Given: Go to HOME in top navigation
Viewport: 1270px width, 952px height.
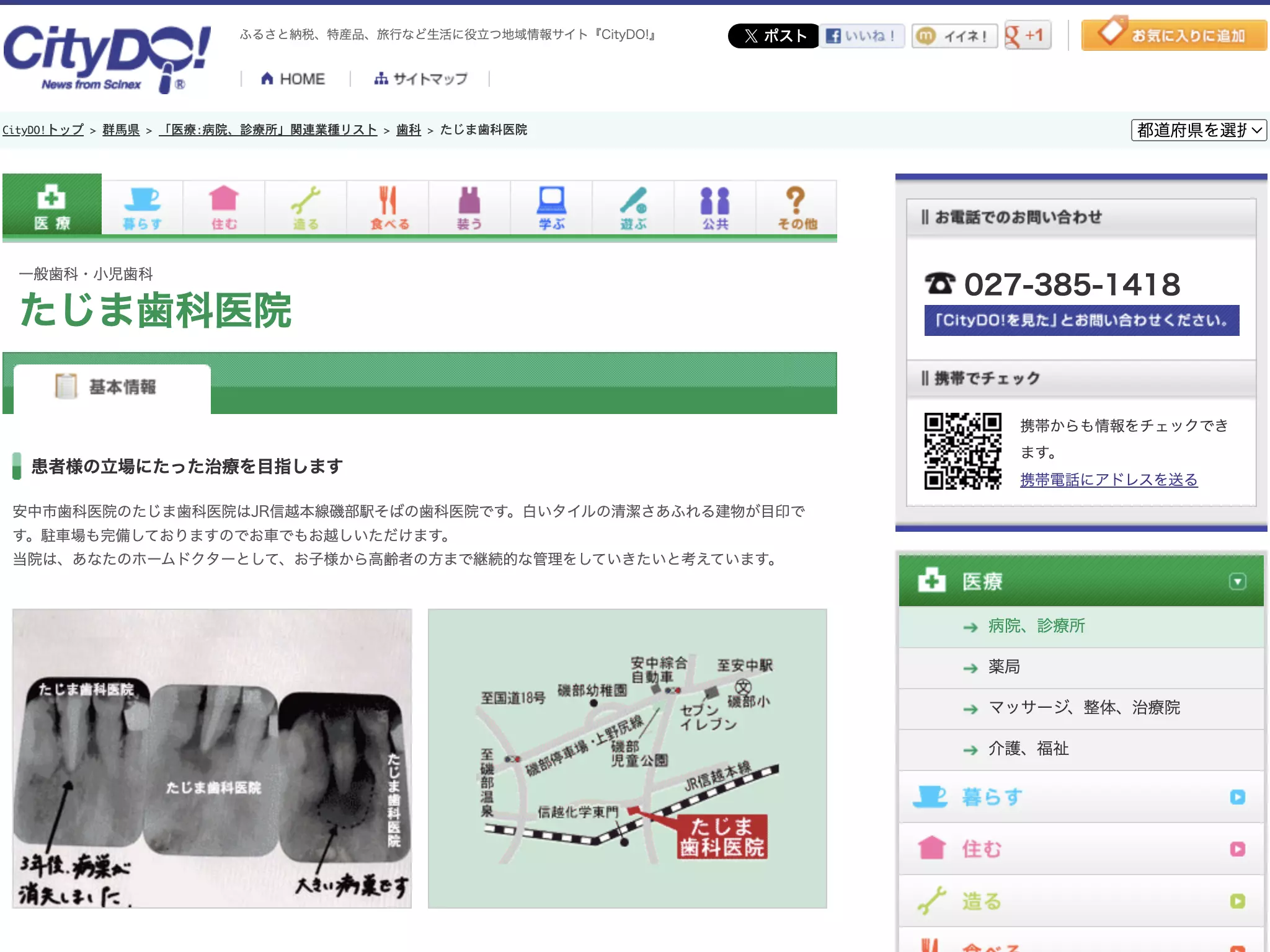Looking at the screenshot, I should click(x=293, y=79).
